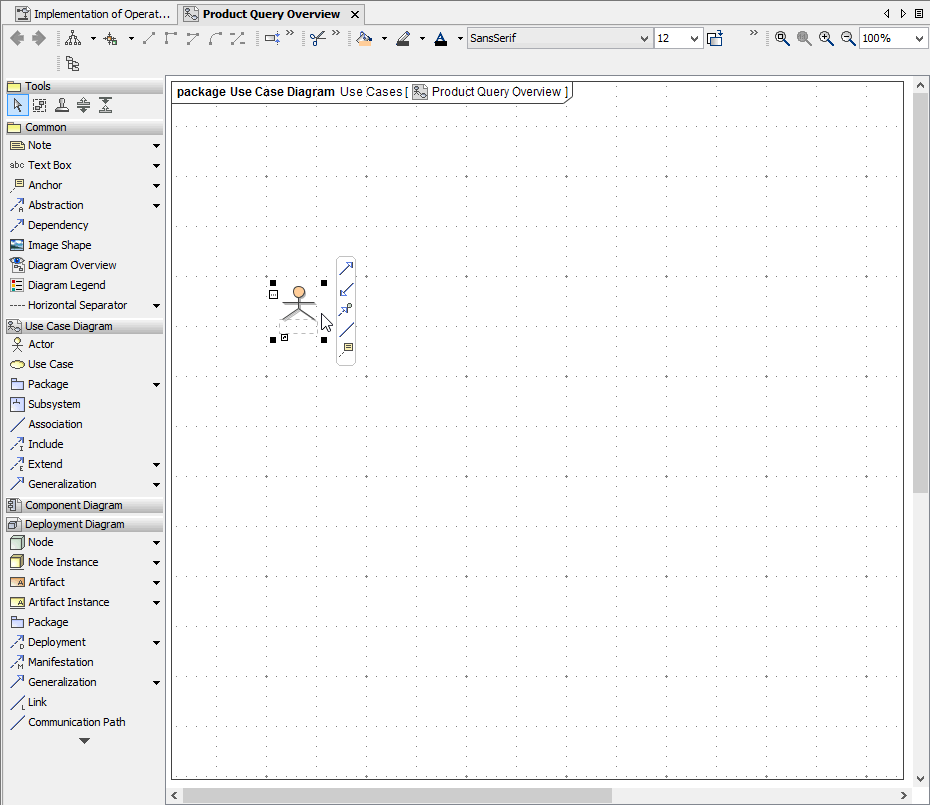
Task: Click the forward navigation arrow in the toolbar
Action: click(x=38, y=38)
